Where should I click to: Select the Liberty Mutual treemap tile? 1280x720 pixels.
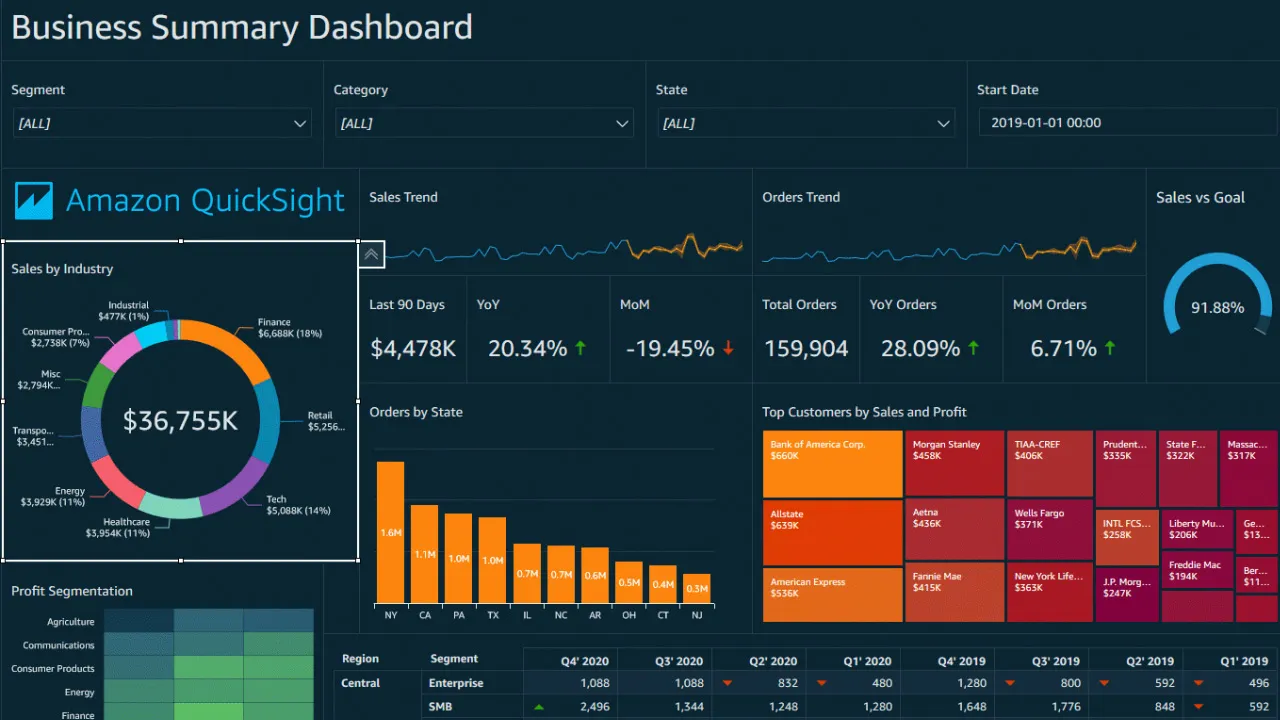(1198, 530)
